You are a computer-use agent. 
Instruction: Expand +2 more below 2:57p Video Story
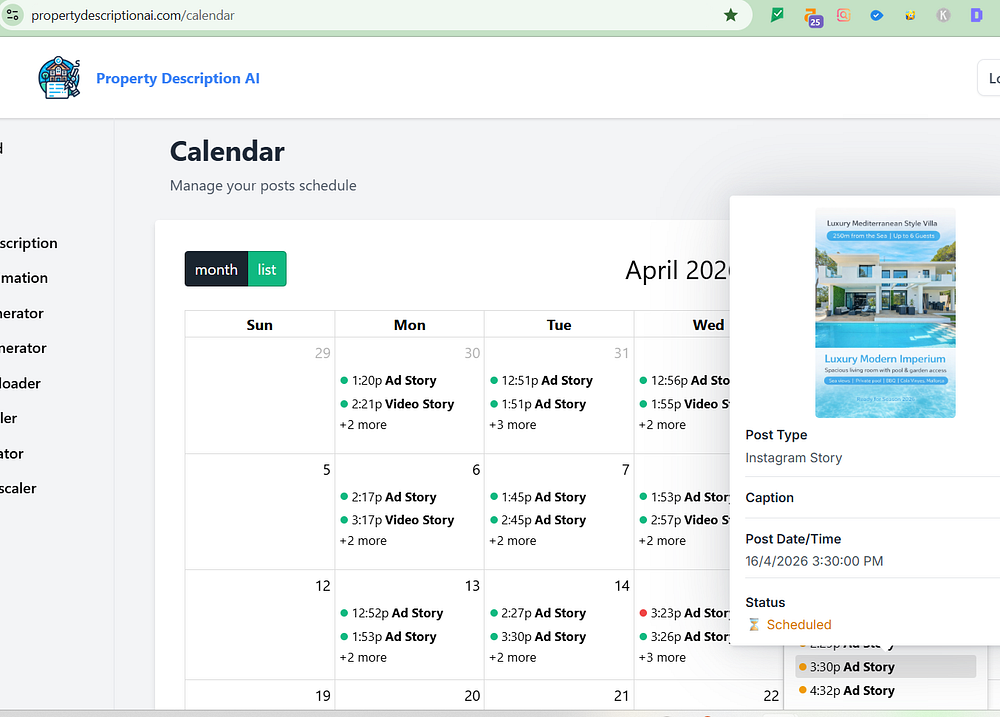662,541
